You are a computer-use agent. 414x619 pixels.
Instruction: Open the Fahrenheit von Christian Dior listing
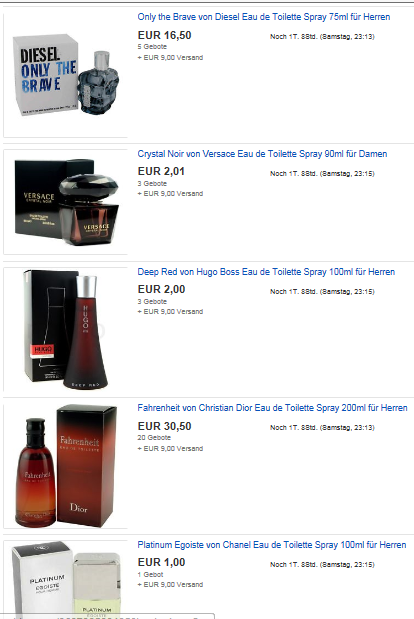272,408
